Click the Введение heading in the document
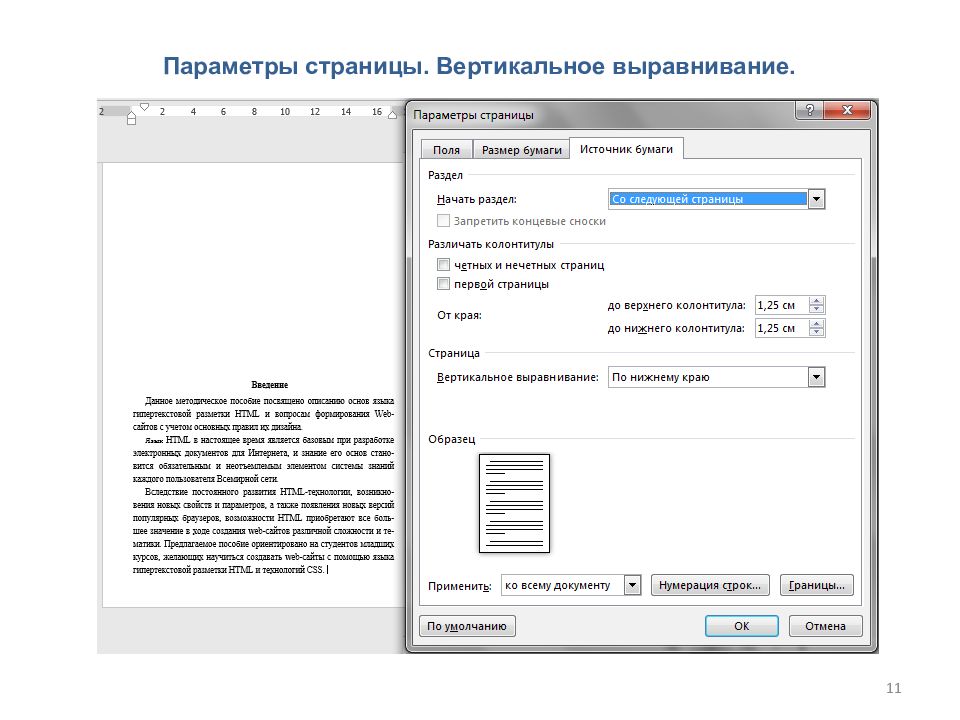The image size is (960, 720). point(269,385)
